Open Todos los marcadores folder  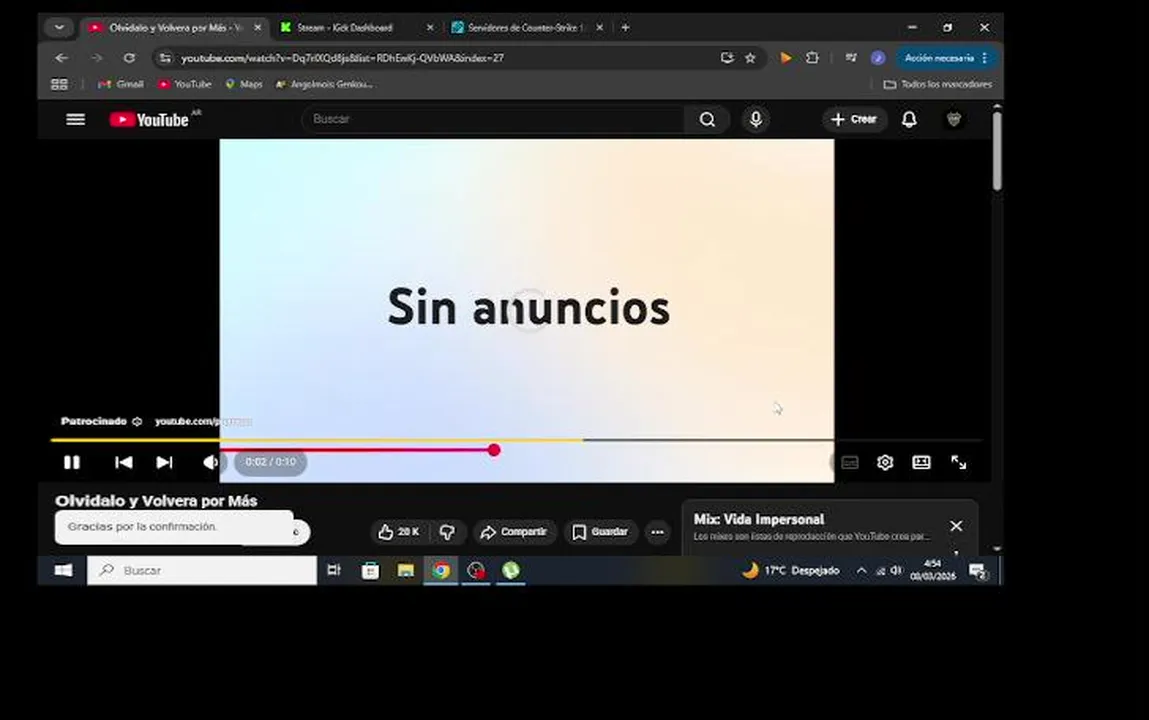[x=937, y=84]
